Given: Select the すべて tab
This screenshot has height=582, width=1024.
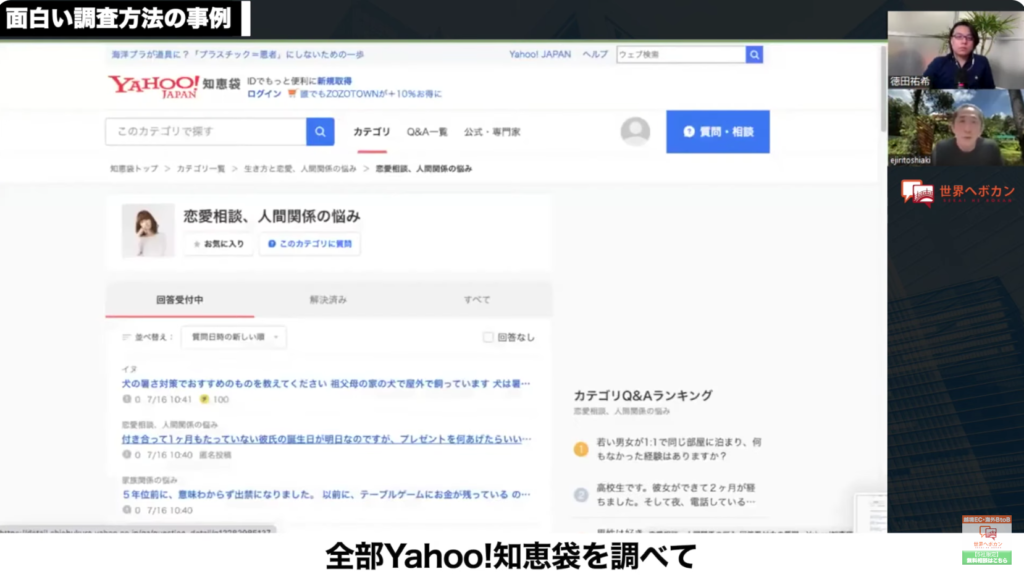Looking at the screenshot, I should click(x=477, y=300).
